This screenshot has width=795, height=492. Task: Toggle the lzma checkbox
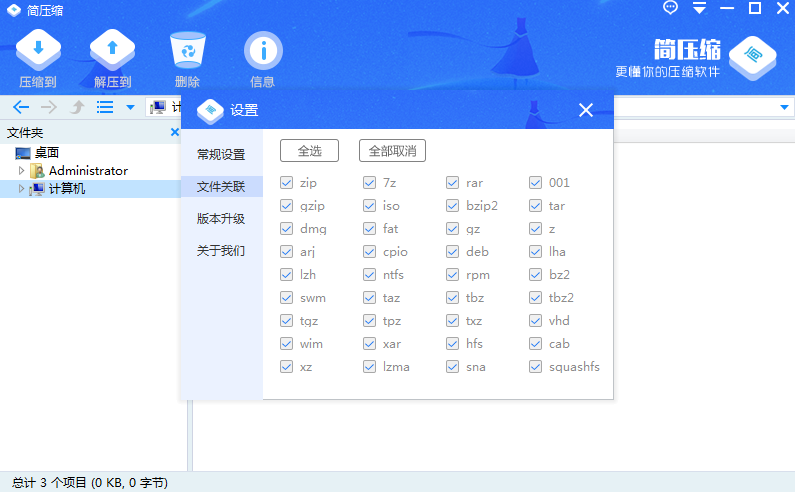point(370,367)
